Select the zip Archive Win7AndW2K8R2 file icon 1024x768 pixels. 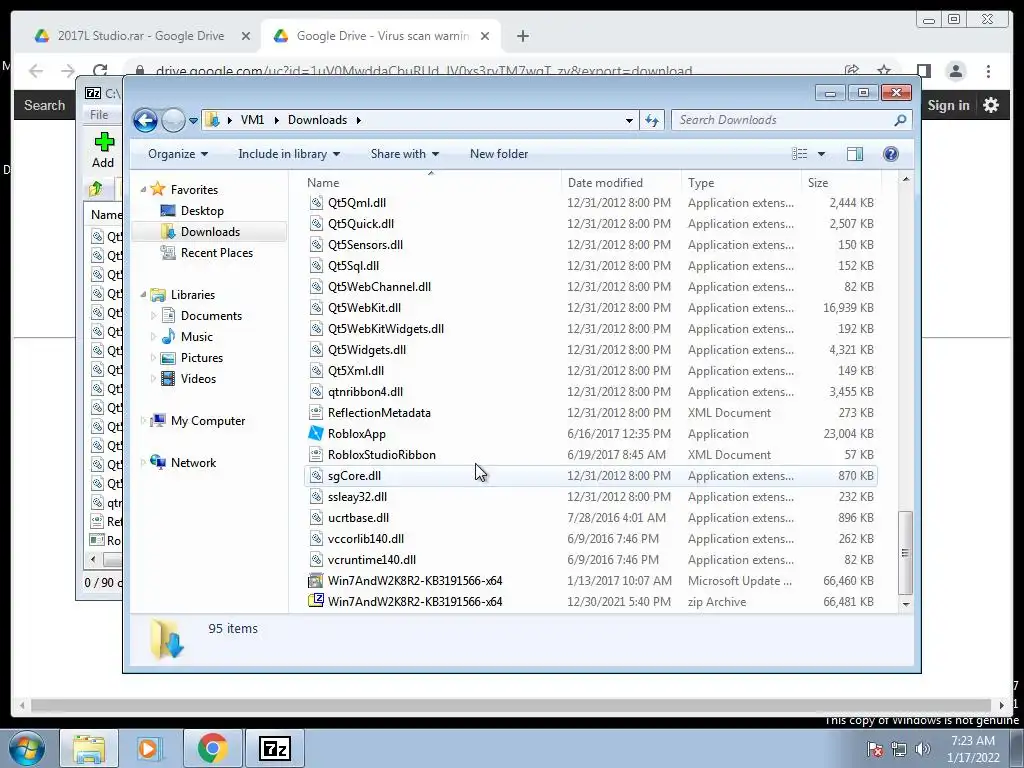click(x=316, y=601)
